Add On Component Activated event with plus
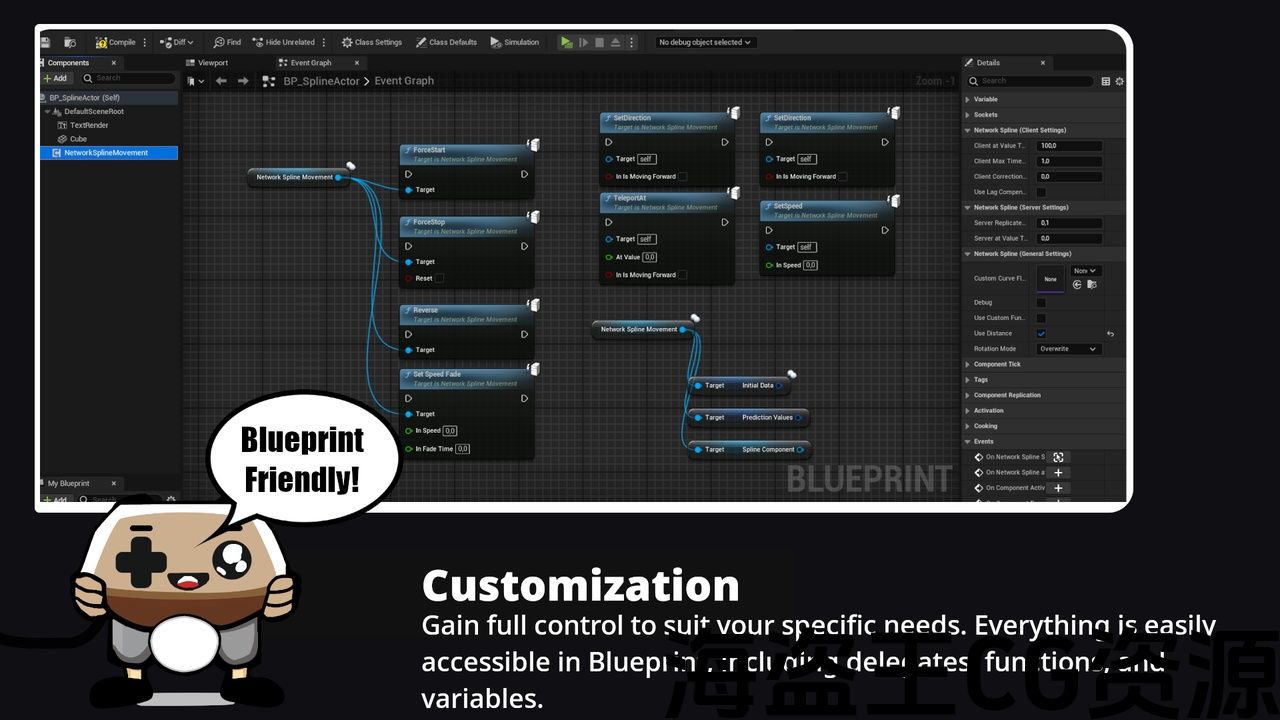The image size is (1280, 720). click(x=1058, y=488)
